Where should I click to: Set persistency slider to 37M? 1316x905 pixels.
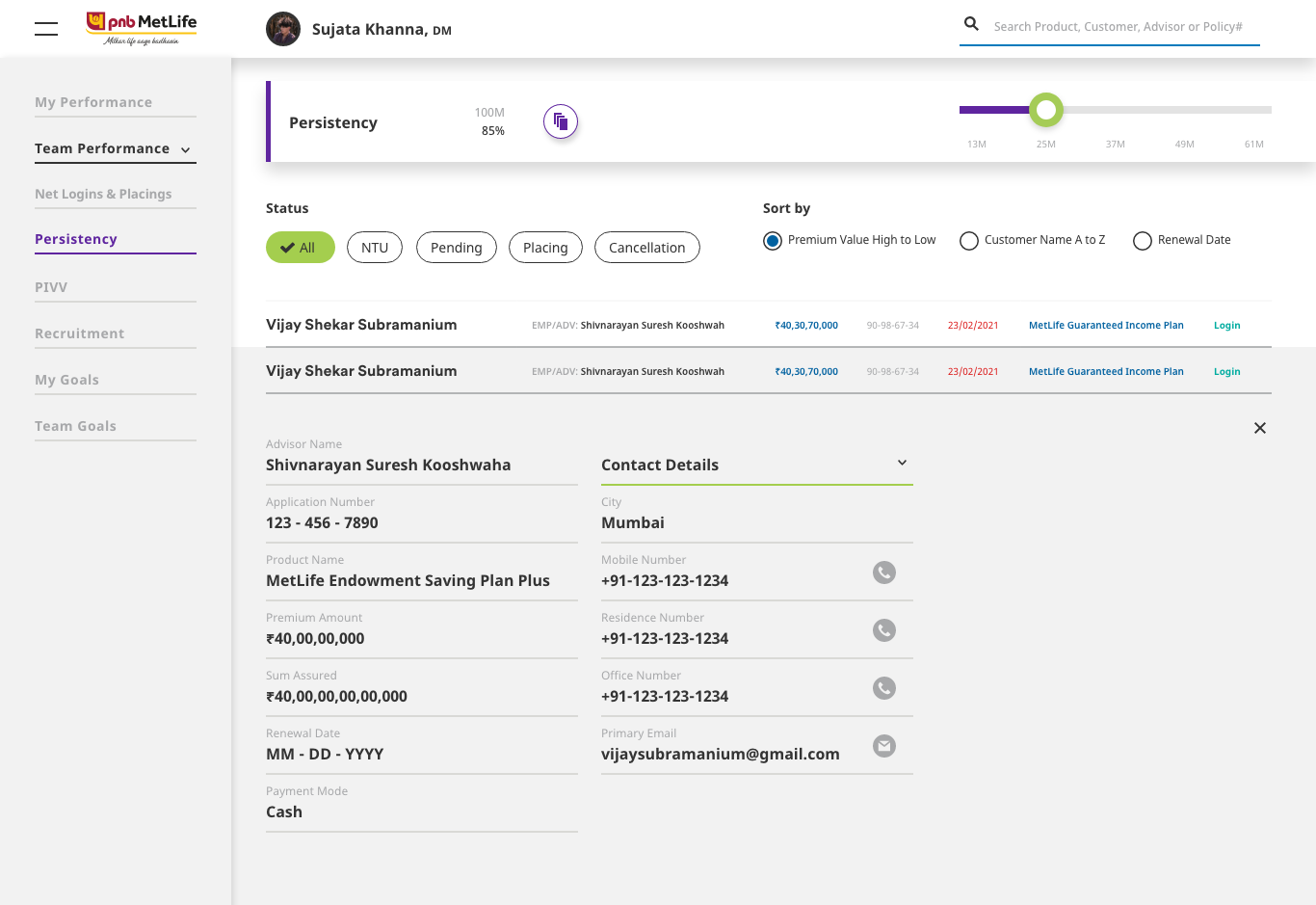pos(1116,144)
